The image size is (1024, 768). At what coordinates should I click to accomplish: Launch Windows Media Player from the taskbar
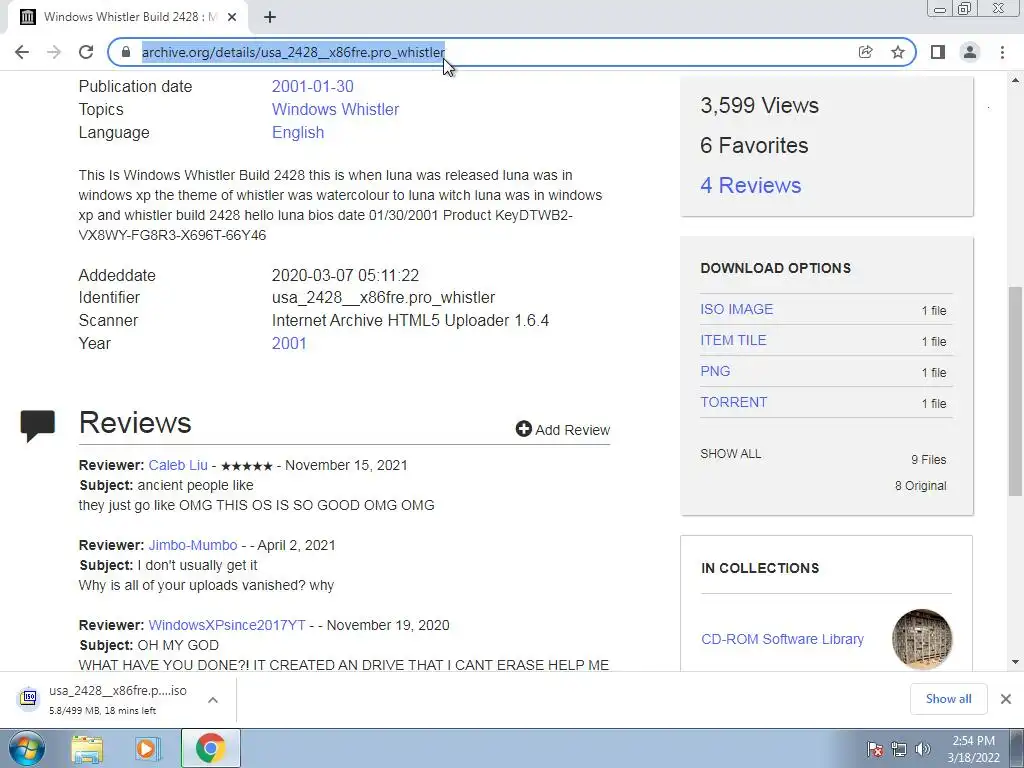coord(148,749)
